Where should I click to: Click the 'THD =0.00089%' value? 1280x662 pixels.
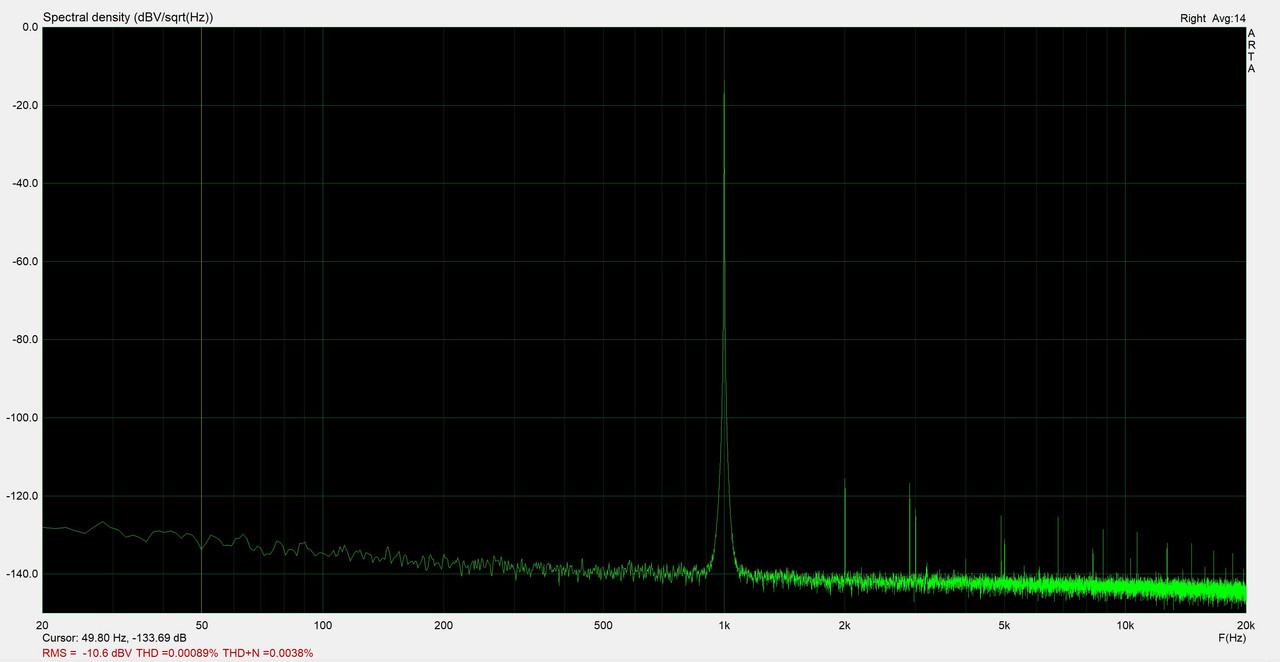tap(176, 653)
